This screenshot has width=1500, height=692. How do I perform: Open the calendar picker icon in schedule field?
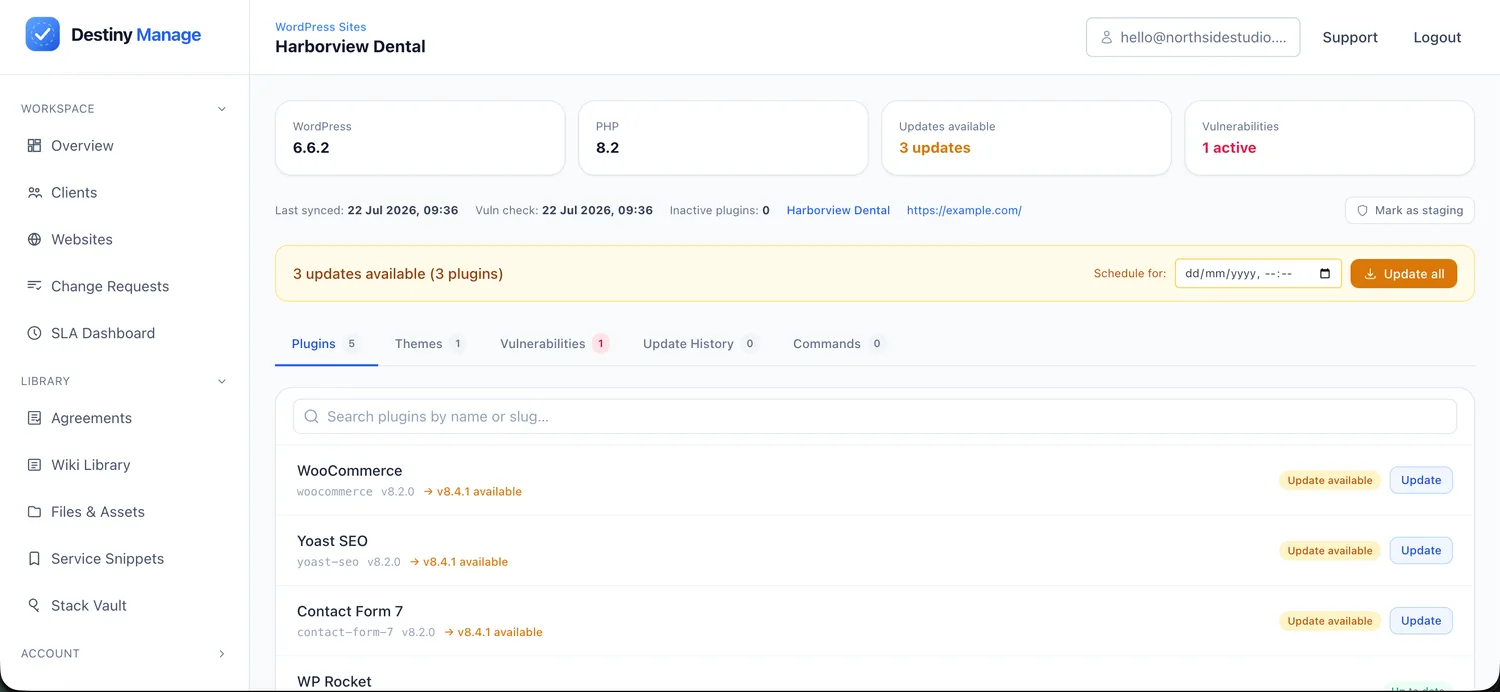coord(1325,274)
